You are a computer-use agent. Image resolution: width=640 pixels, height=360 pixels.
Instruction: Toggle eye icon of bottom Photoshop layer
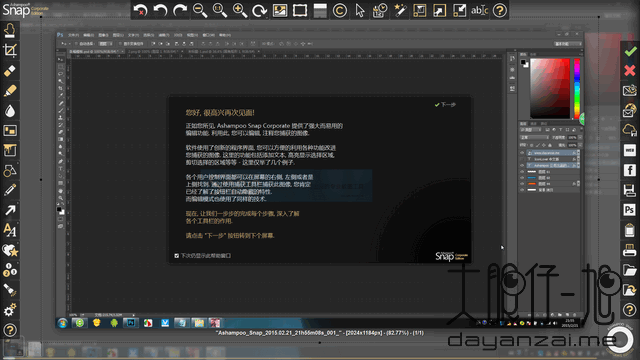click(x=522, y=190)
